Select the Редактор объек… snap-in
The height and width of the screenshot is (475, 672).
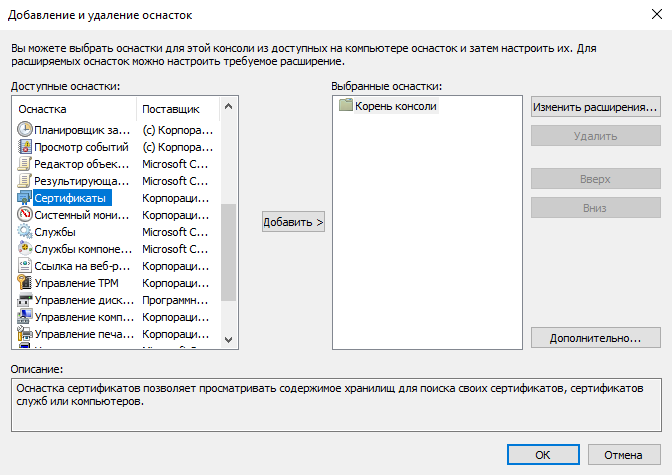click(x=116, y=164)
